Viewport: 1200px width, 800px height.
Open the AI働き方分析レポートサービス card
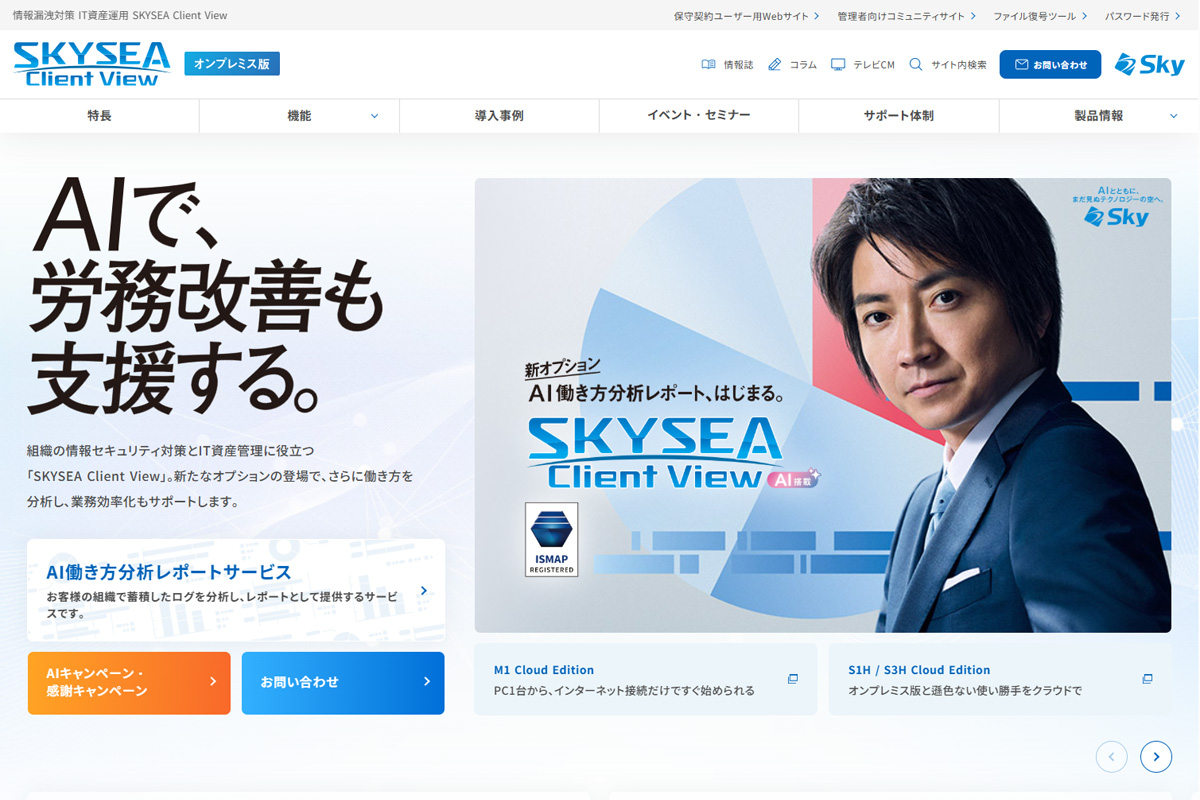coord(236,590)
